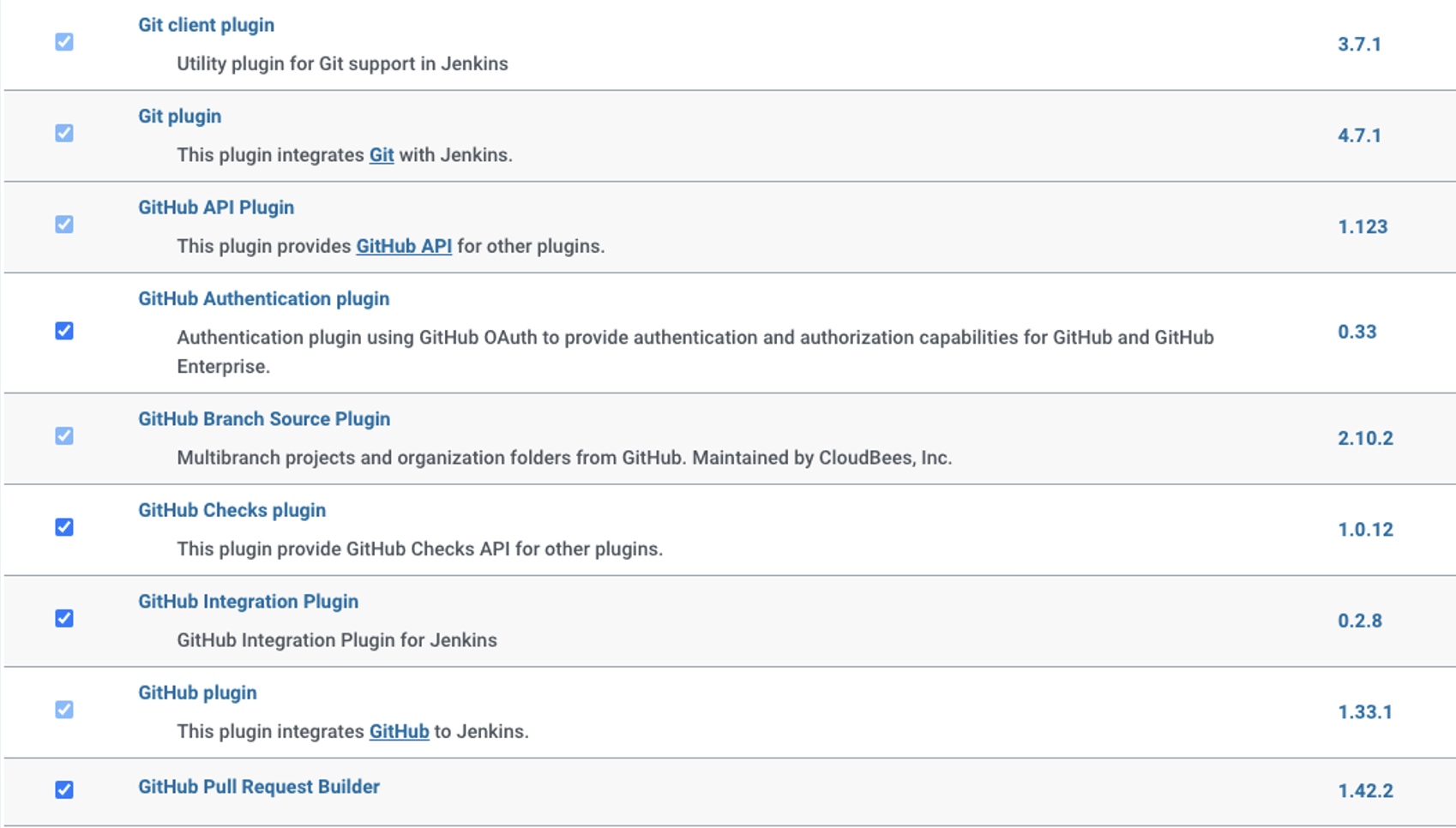Click version 1.123 of GitHub API Plugin
The width and height of the screenshot is (1456, 828).
(x=1363, y=227)
